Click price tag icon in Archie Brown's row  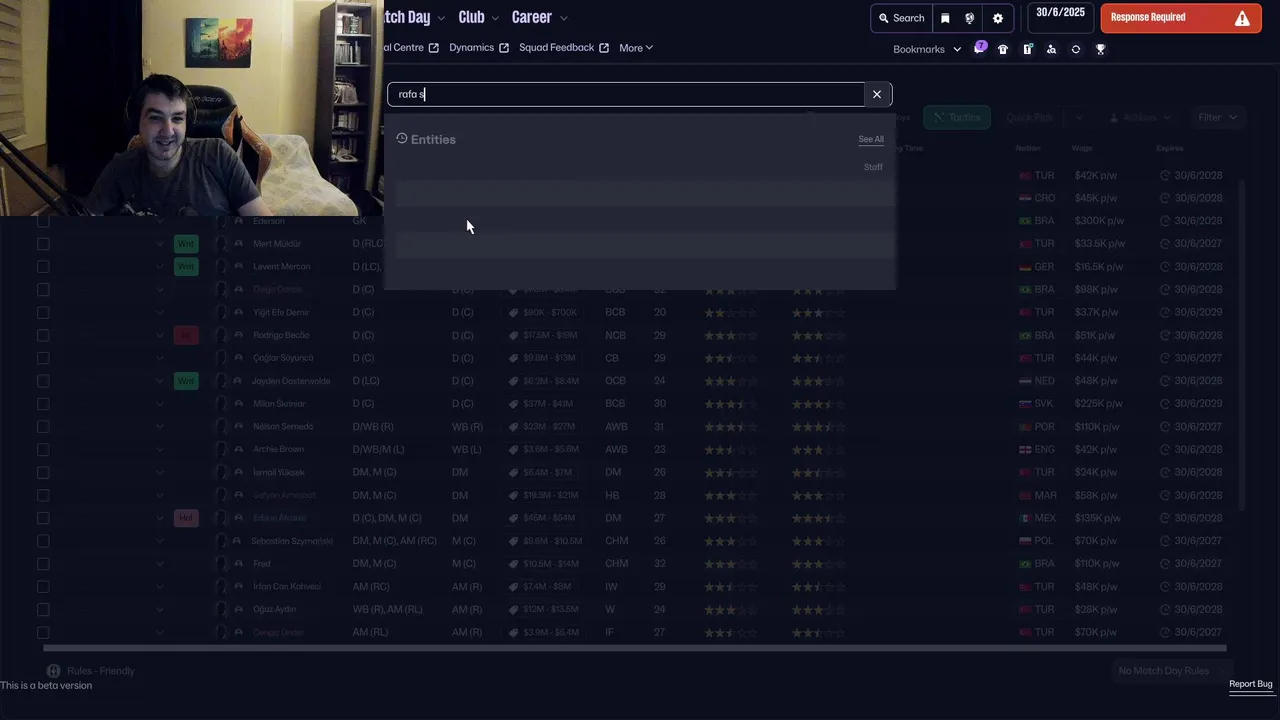(x=514, y=450)
